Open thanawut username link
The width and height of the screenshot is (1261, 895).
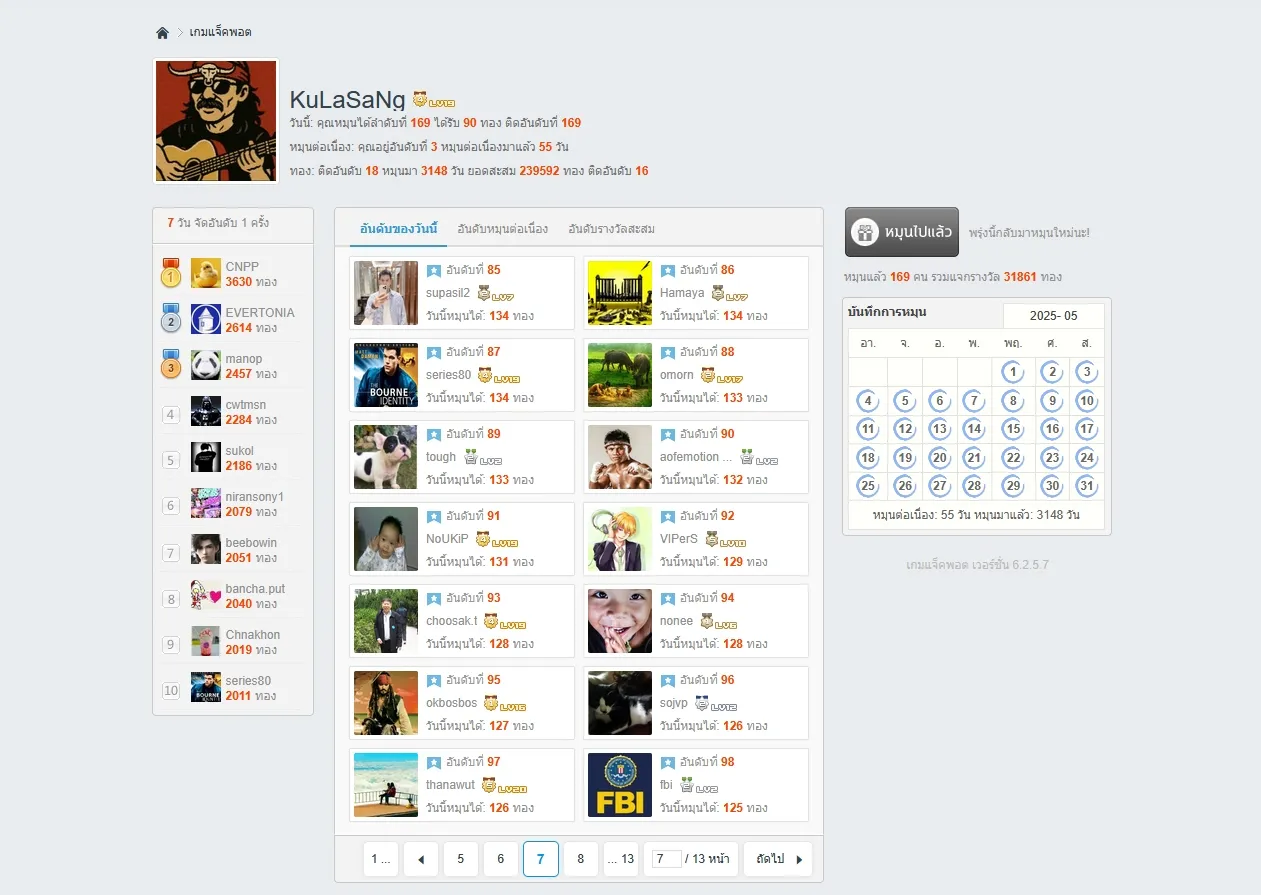coord(451,785)
